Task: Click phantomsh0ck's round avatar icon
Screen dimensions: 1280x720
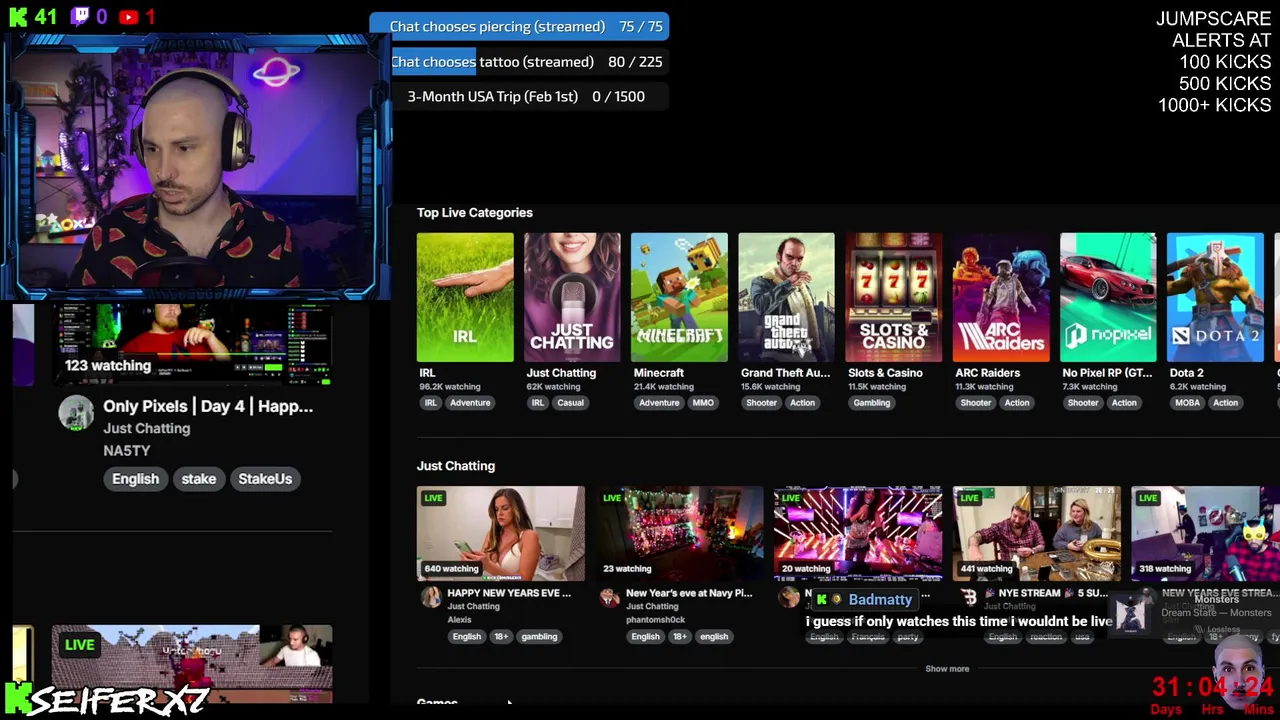Action: pos(610,597)
